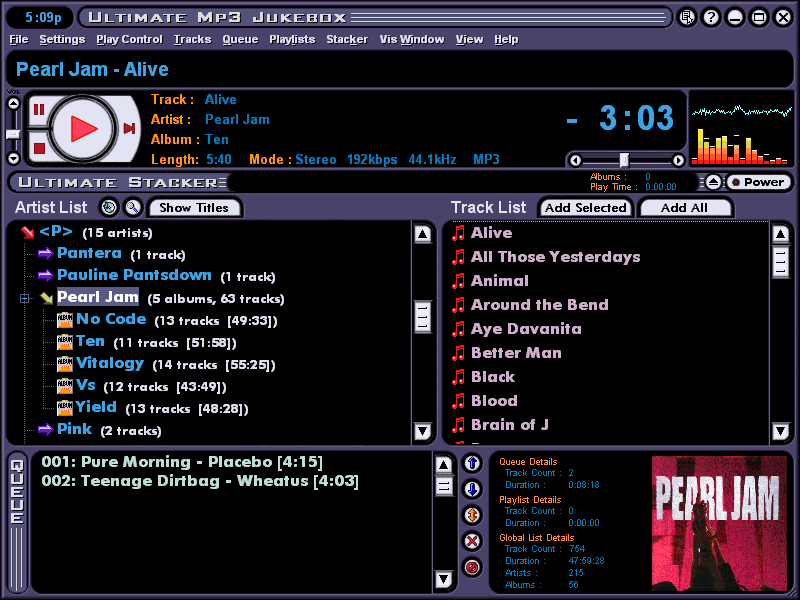Open the Playlists menu
The image size is (800, 600).
[x=292, y=39]
